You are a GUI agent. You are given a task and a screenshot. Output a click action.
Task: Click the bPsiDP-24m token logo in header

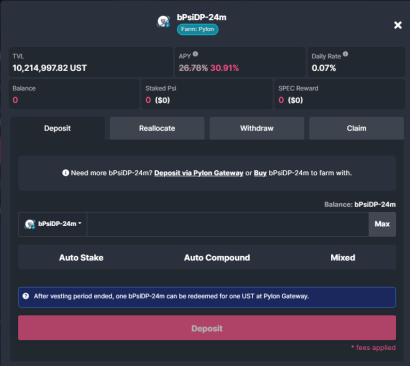[x=163, y=22]
